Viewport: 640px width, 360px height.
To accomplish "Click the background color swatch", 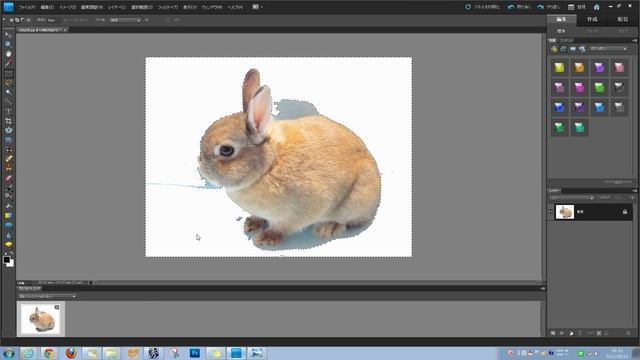I will [x=11, y=264].
